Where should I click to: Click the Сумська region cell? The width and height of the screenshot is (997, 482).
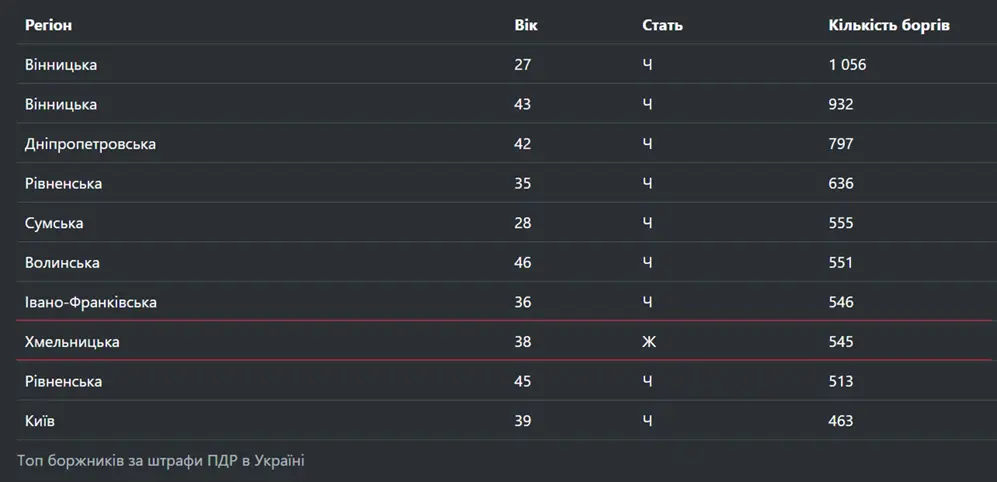[54, 223]
